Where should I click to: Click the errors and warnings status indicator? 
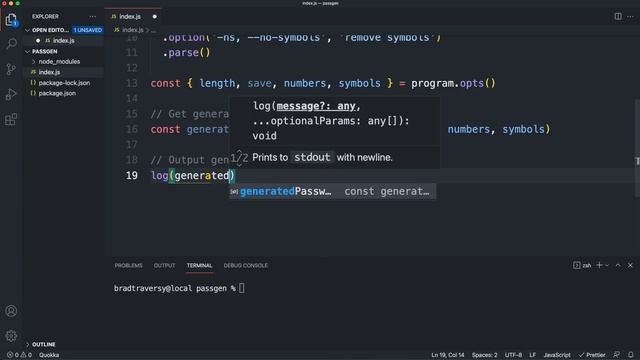point(19,355)
